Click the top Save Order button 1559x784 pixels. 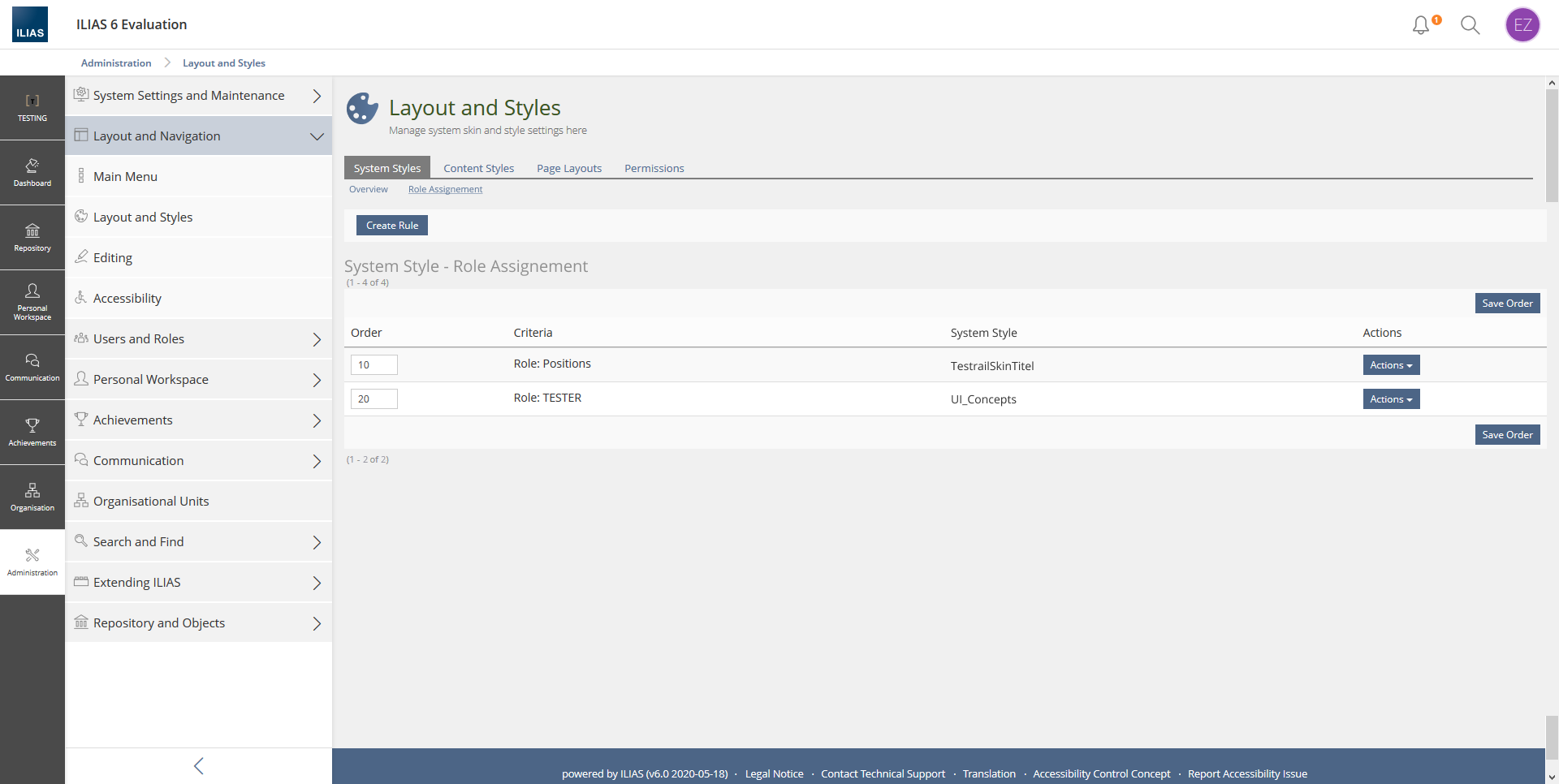pos(1507,304)
